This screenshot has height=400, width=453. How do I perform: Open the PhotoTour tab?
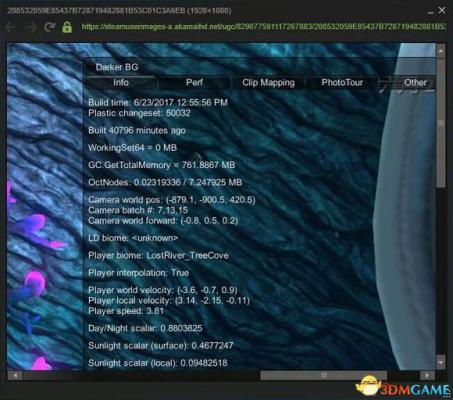tap(342, 82)
